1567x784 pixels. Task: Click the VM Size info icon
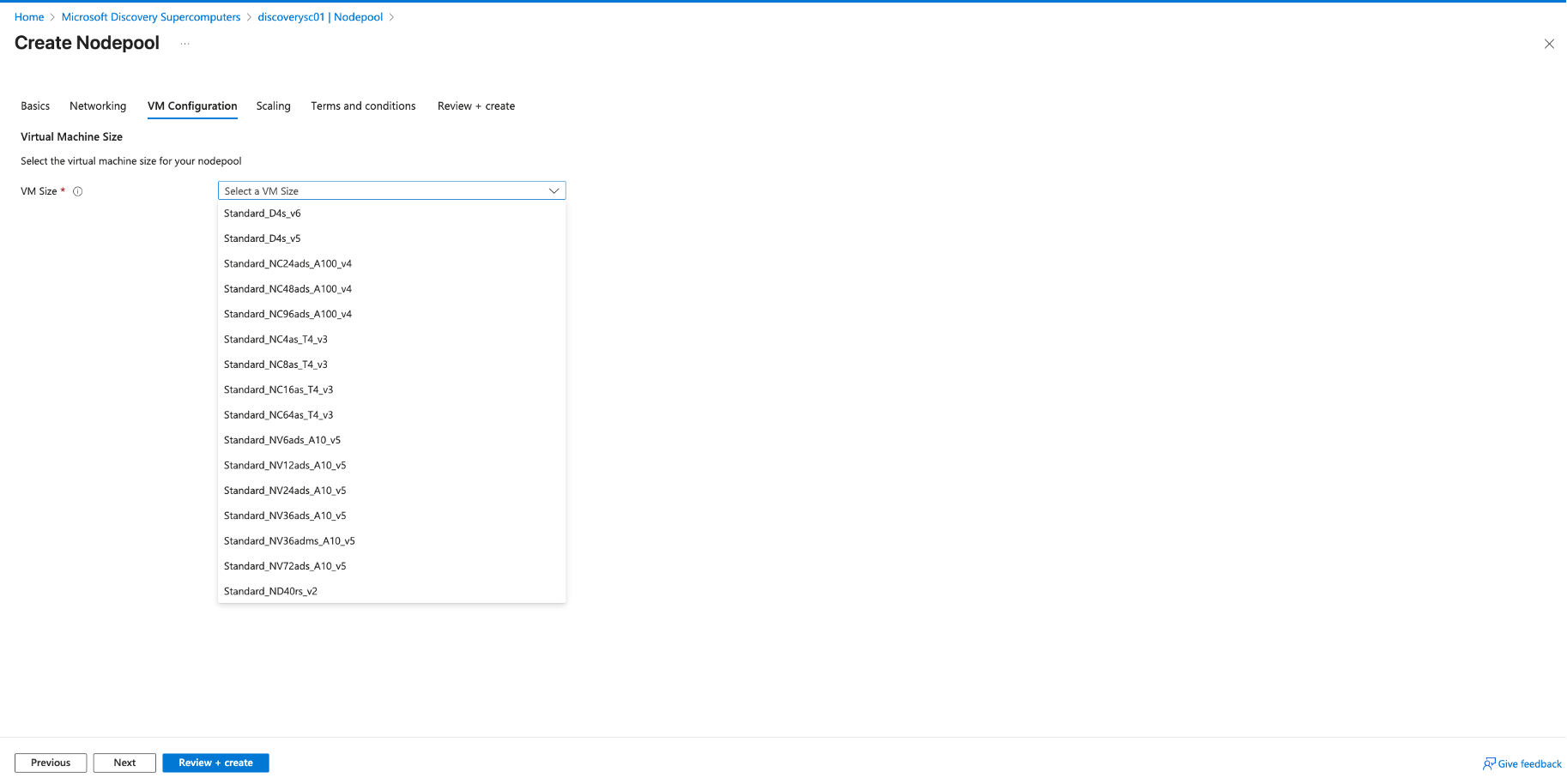[x=78, y=191]
